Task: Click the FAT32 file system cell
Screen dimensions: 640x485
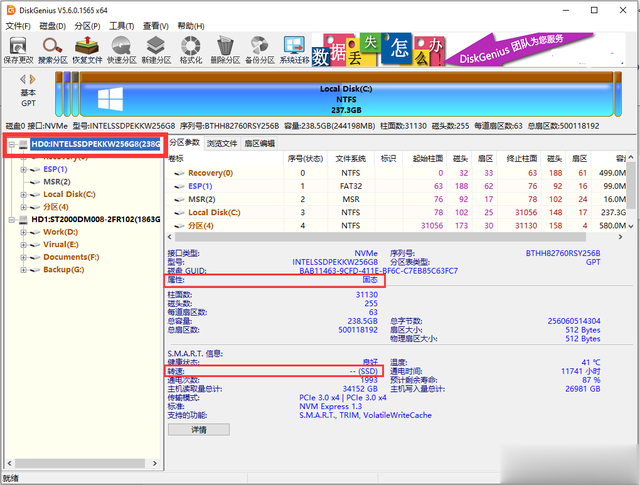Action: pos(351,186)
